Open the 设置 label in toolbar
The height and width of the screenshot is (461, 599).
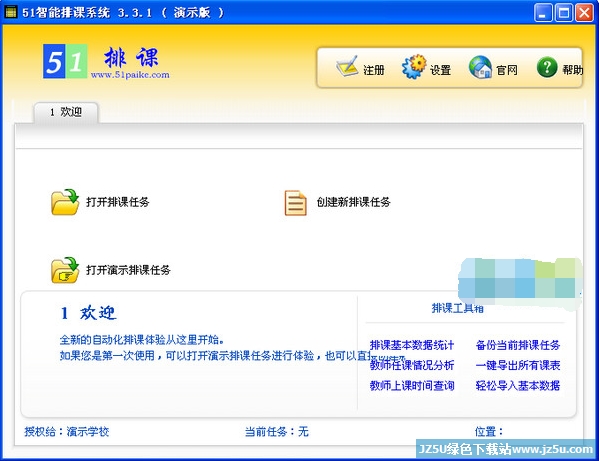point(440,70)
